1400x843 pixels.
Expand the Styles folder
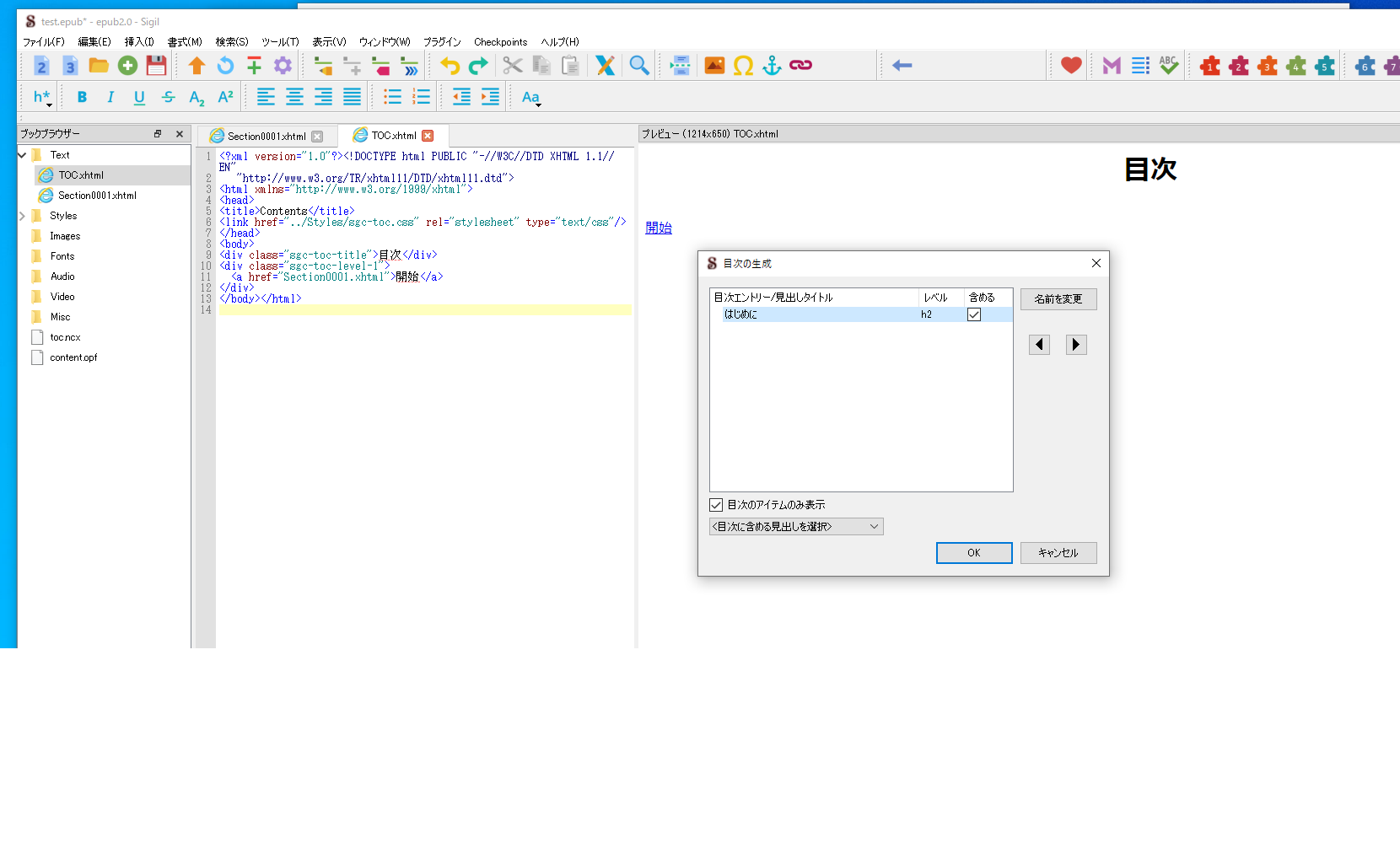point(23,216)
